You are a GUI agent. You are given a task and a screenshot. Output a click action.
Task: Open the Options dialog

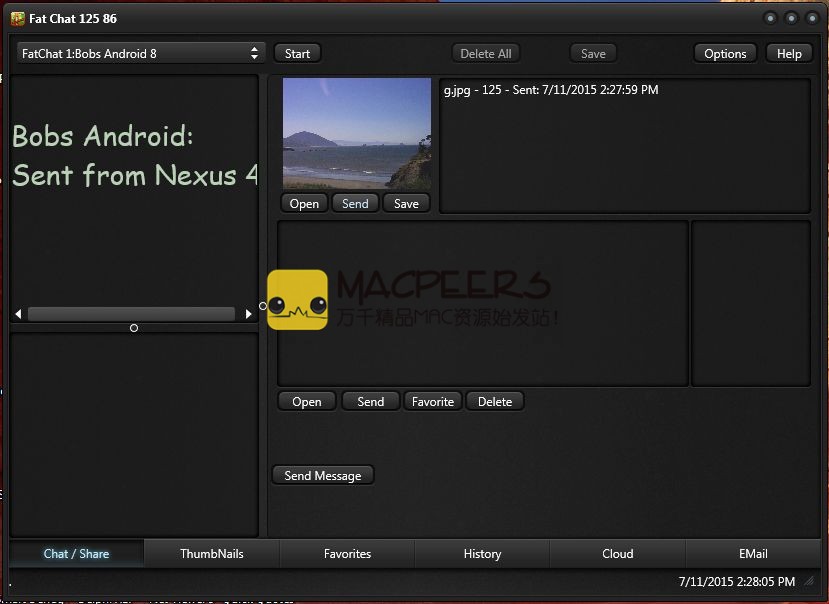(x=725, y=53)
